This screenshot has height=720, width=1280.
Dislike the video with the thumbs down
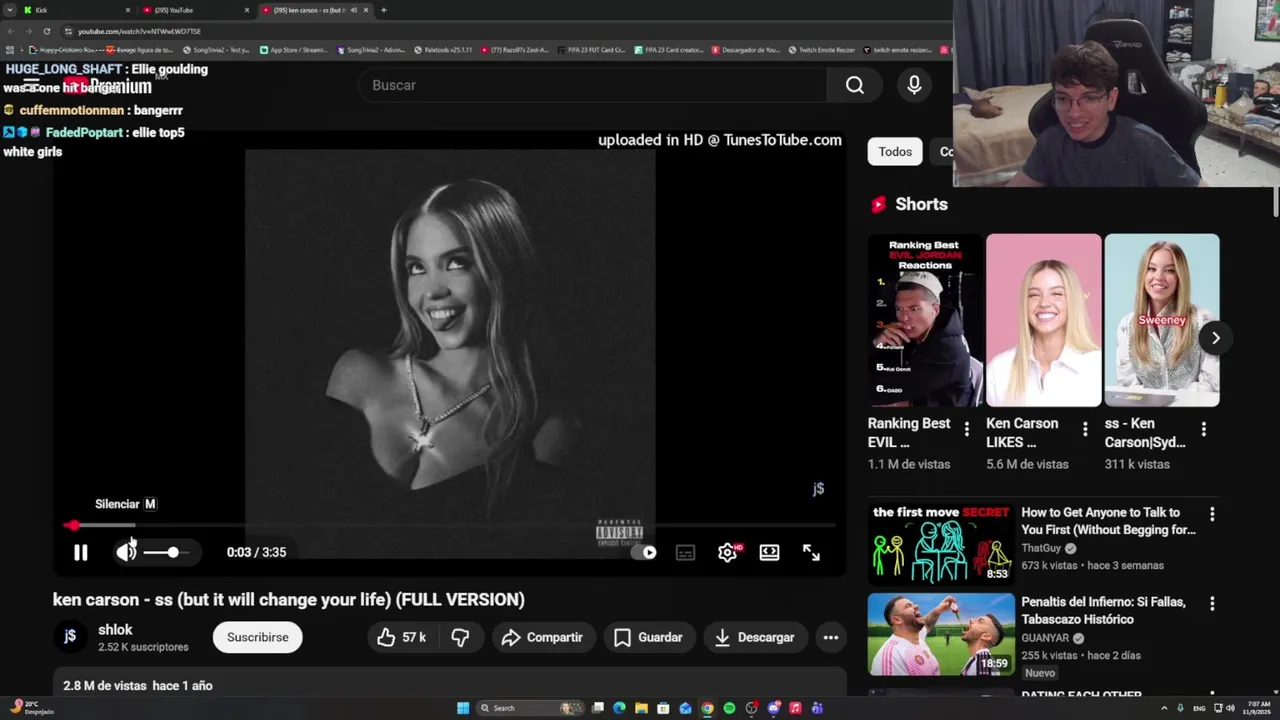pos(460,637)
